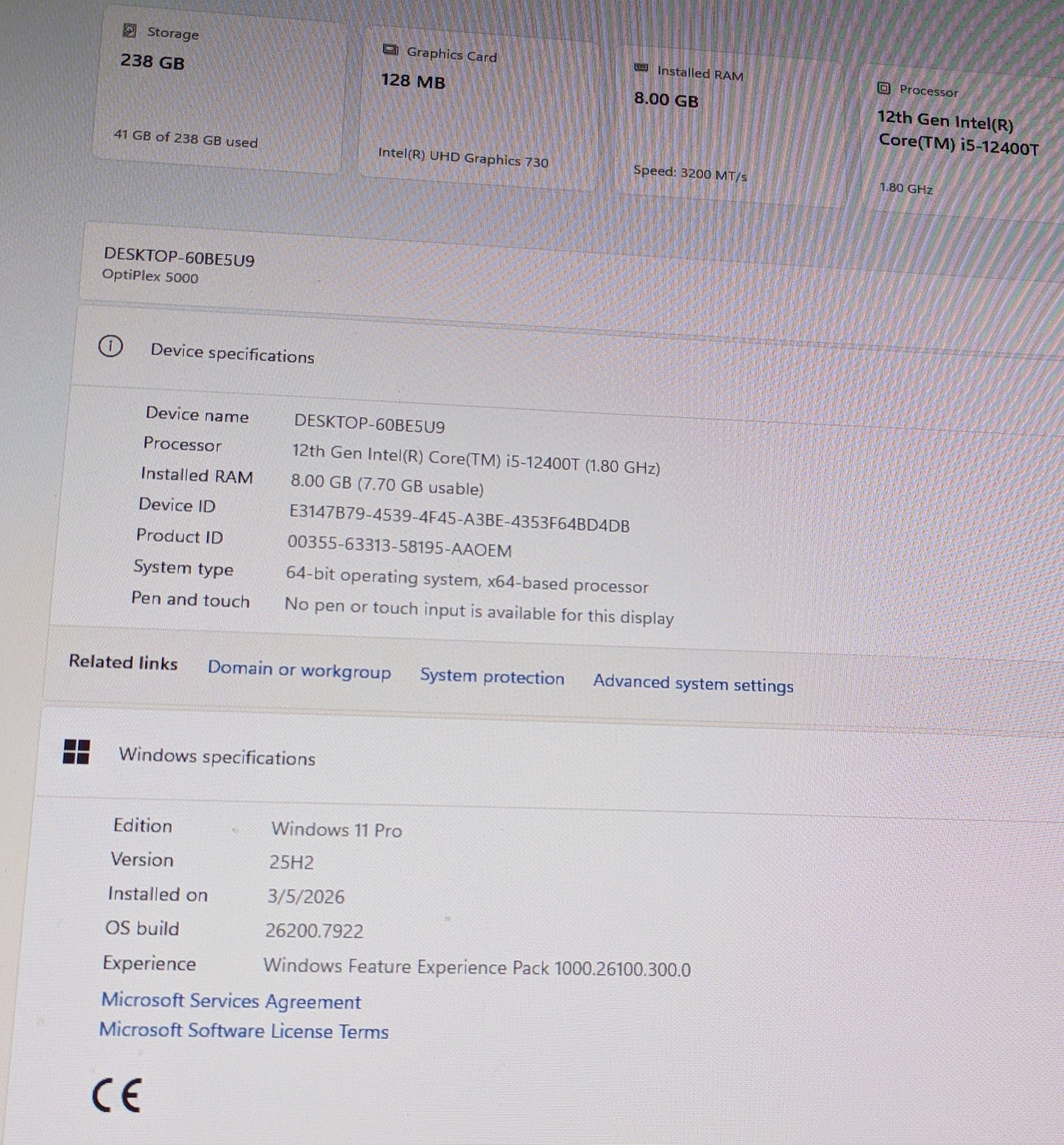The width and height of the screenshot is (1064, 1145).
Task: Select the Device ID value E3147B79
Action: (x=459, y=518)
